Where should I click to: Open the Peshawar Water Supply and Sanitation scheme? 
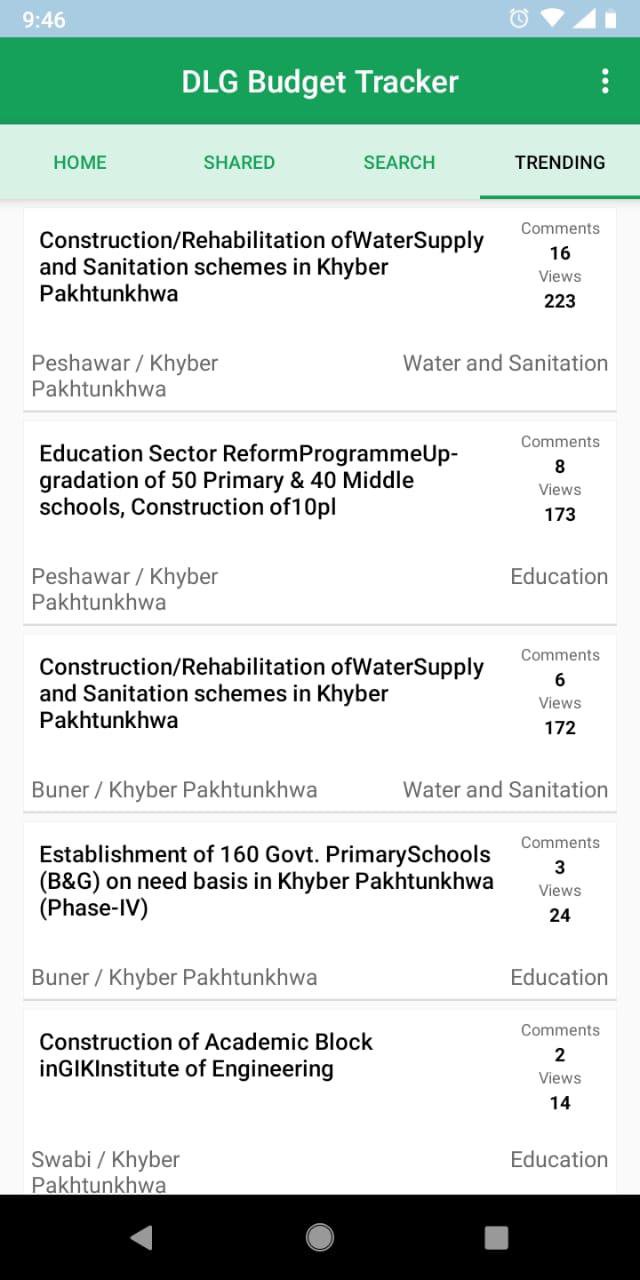tap(262, 267)
